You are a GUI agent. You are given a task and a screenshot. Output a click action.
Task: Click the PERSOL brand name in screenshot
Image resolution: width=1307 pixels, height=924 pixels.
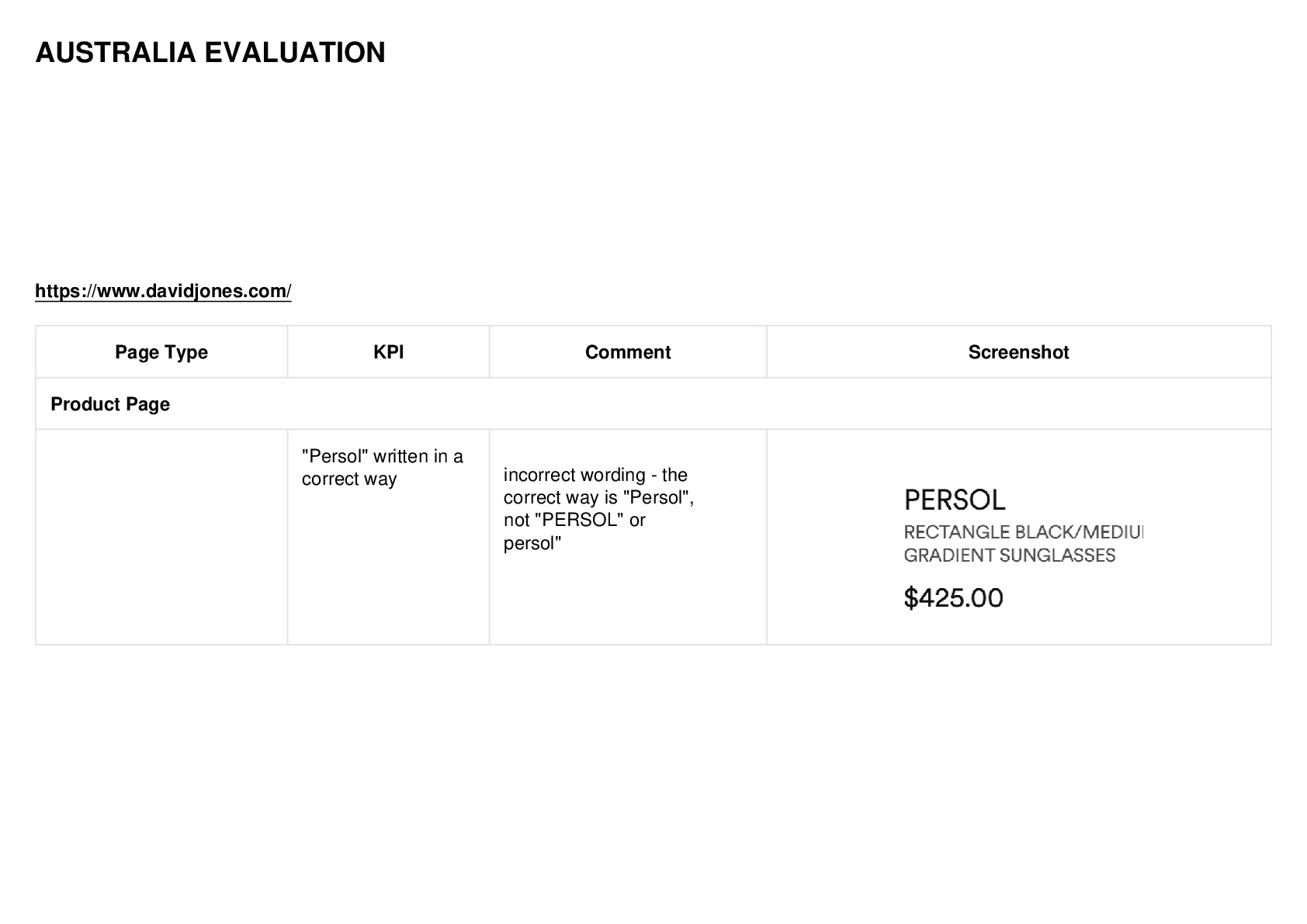(x=955, y=500)
